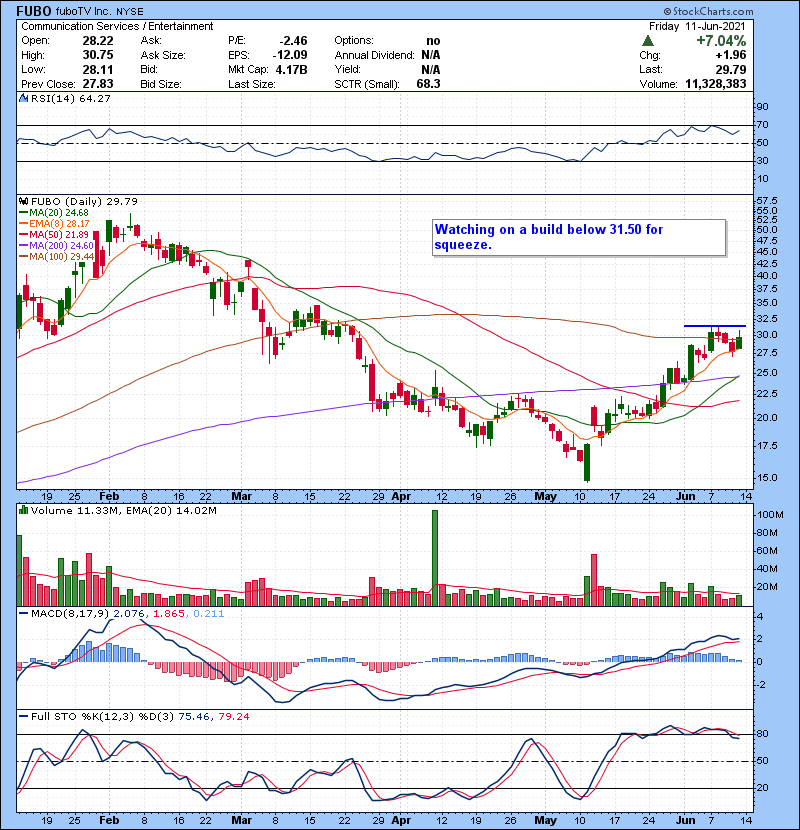Click the date Friday 11-Jun-2021

pyautogui.click(x=697, y=26)
